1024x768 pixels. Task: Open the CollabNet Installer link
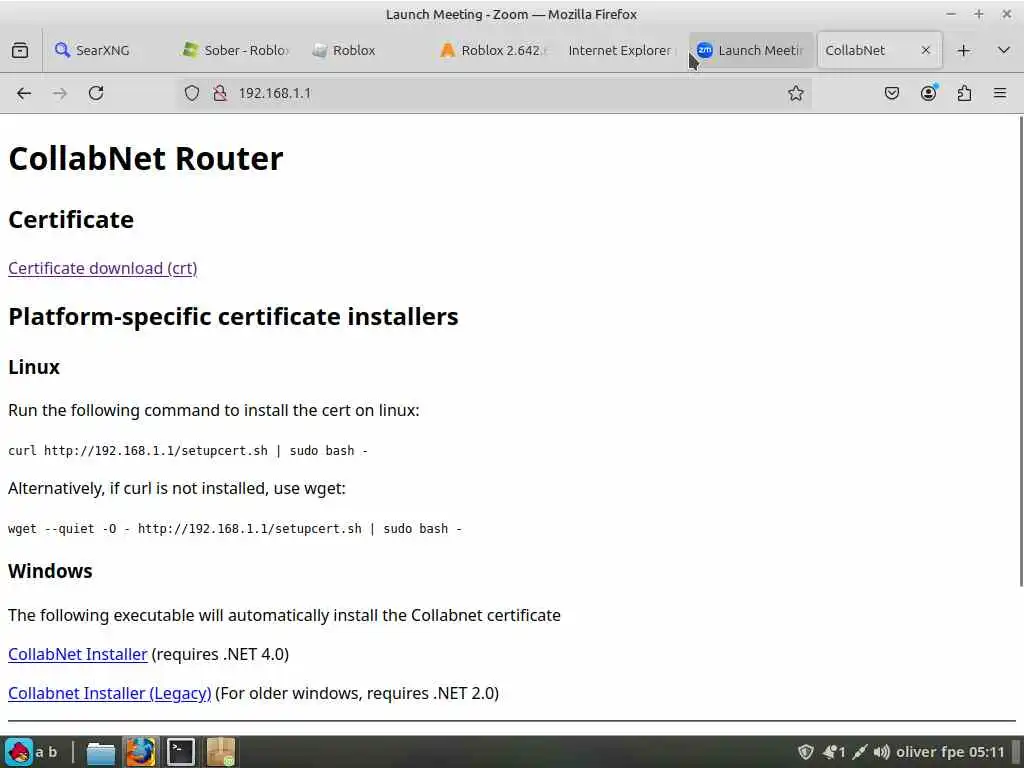tap(78, 654)
